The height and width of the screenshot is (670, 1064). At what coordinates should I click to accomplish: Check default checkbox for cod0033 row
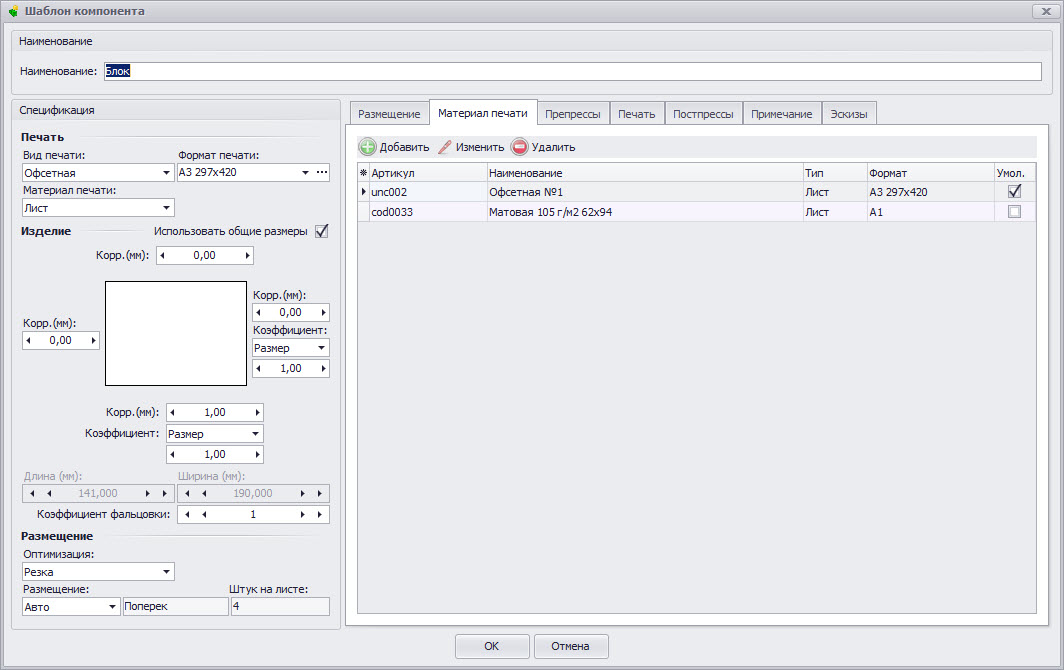(x=1014, y=212)
